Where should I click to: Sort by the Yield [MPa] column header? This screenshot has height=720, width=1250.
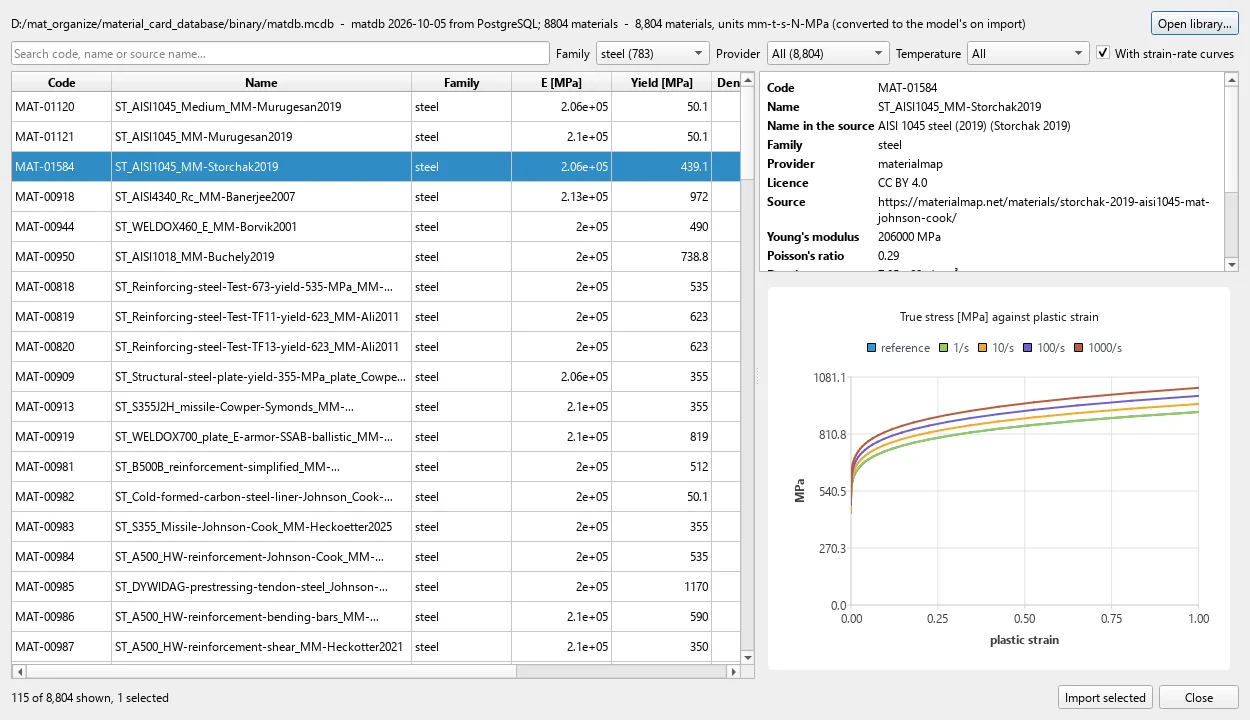662,83
